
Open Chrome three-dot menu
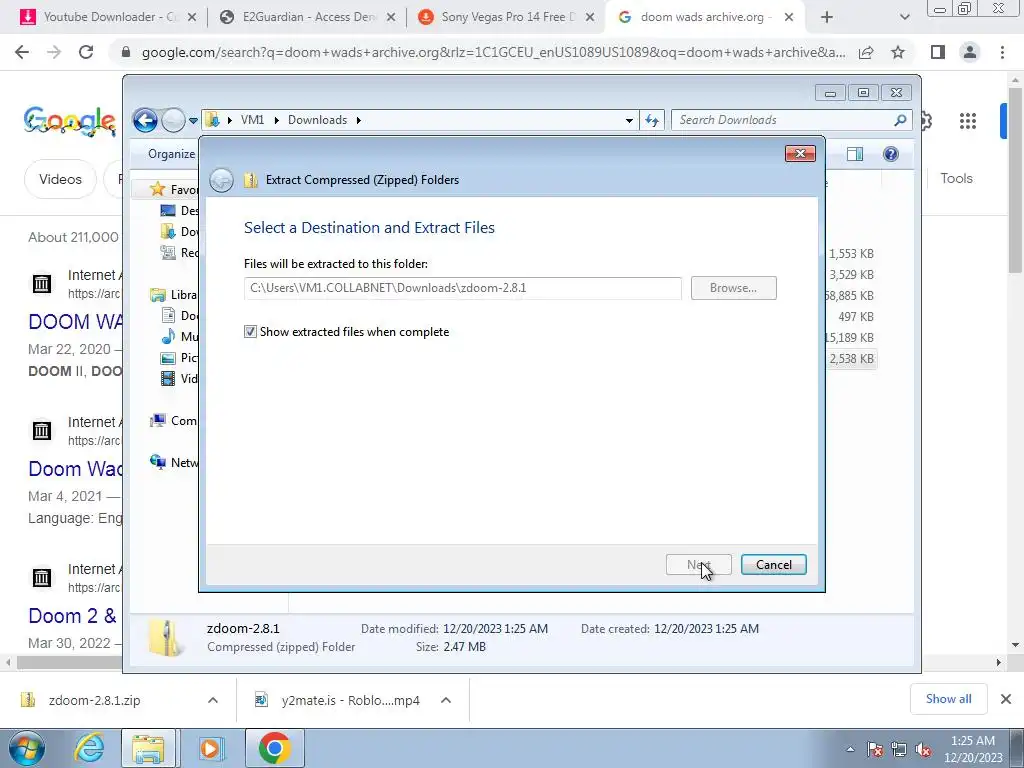tap(1002, 52)
